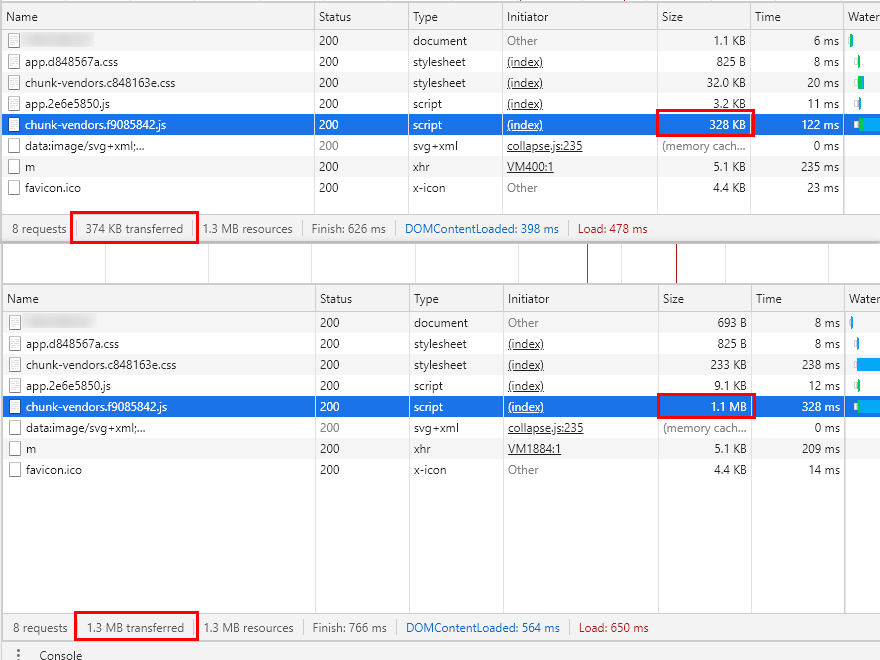The width and height of the screenshot is (880, 660).
Task: Click the 1.1 MB size cell in bottom panel
Action: pyautogui.click(x=705, y=407)
